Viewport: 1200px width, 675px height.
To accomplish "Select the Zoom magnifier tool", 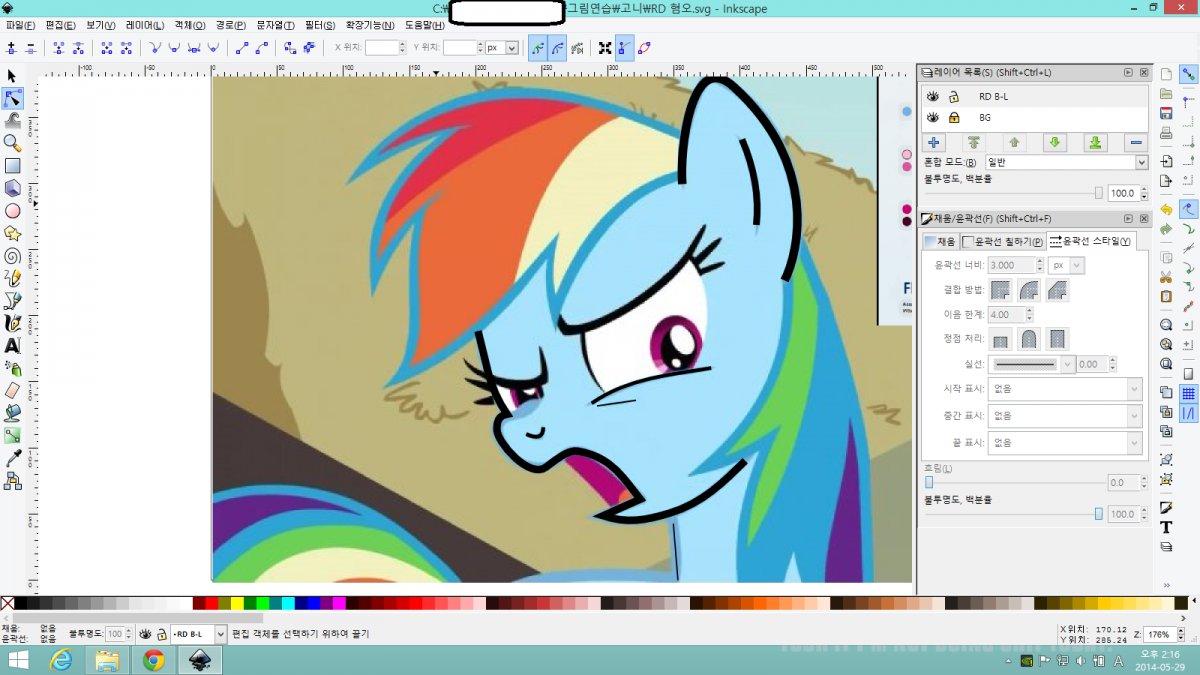I will coord(12,143).
